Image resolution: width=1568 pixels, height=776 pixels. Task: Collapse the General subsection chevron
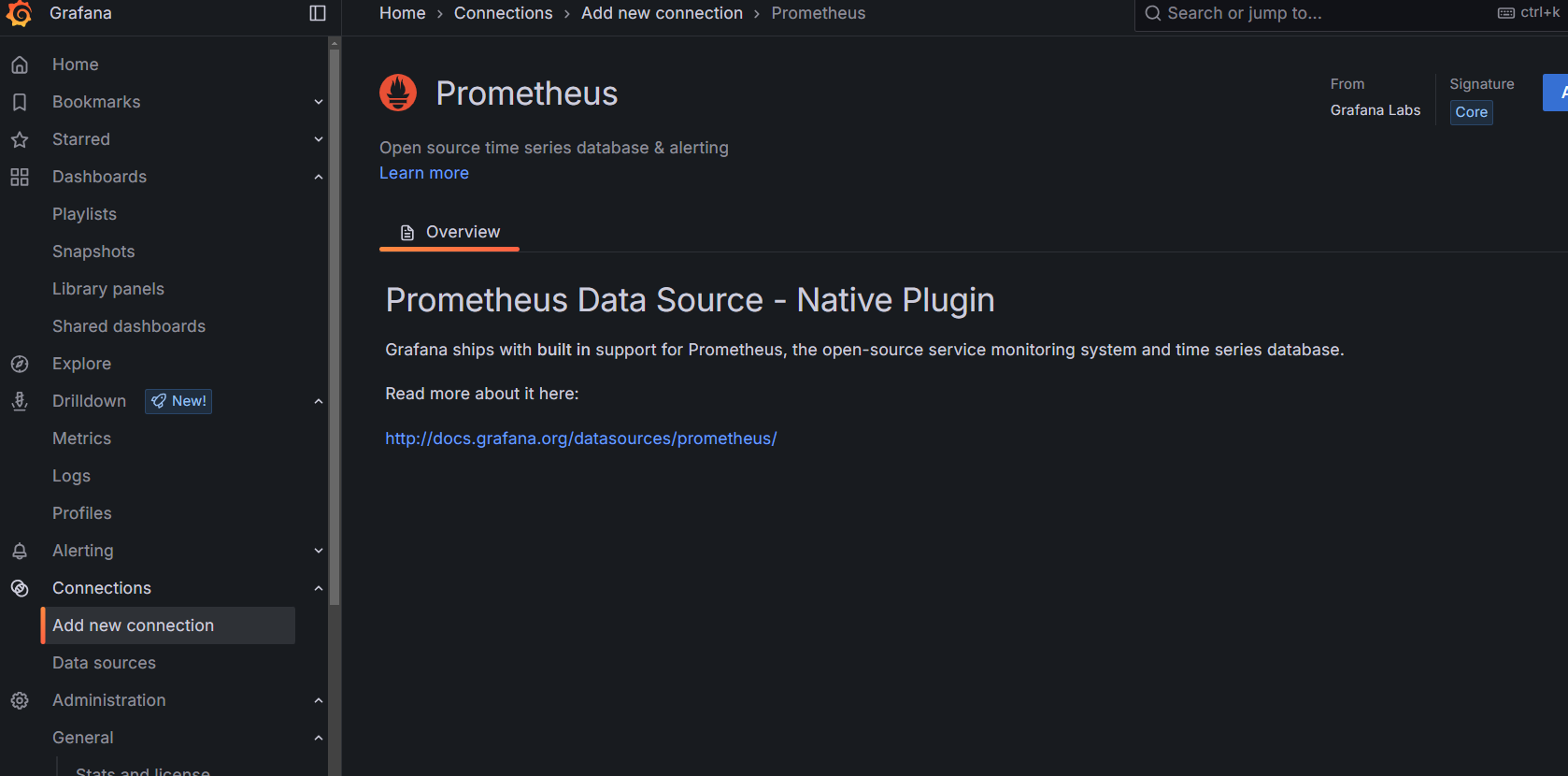tap(319, 738)
